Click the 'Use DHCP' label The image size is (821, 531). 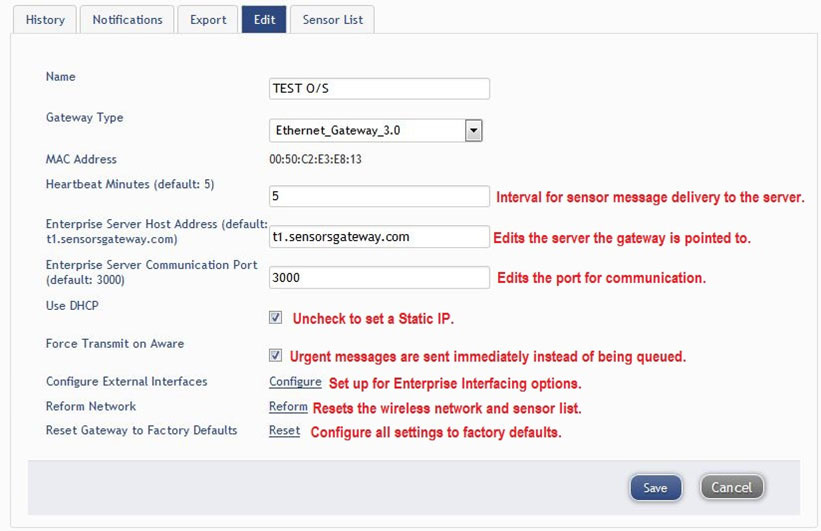(72, 305)
